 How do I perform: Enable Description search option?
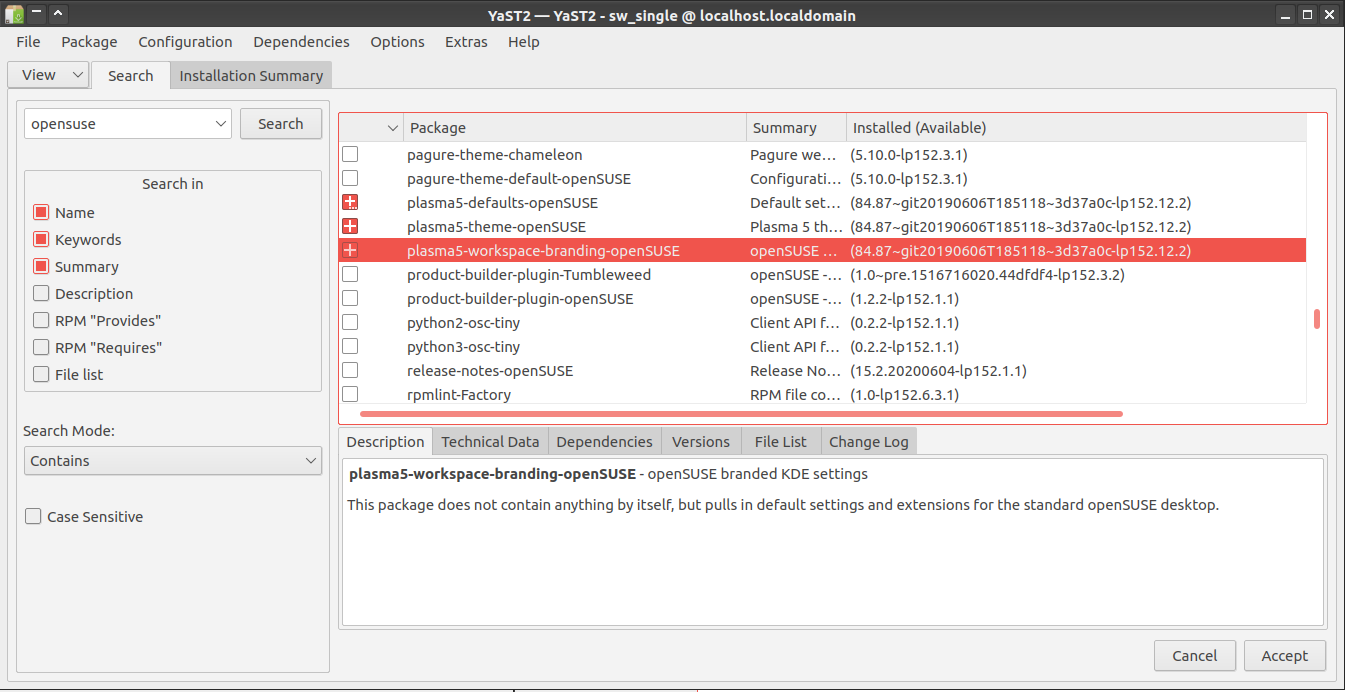pos(41,294)
